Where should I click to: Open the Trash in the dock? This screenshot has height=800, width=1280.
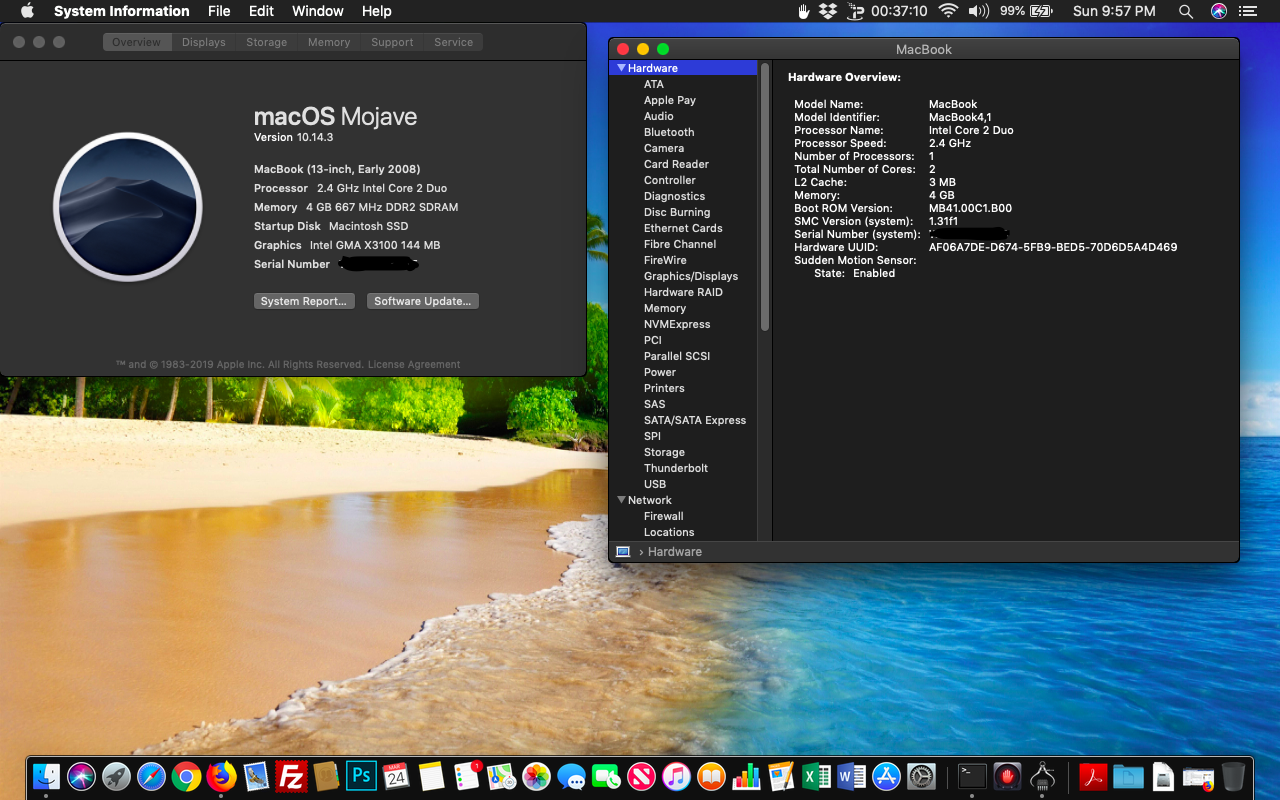point(1233,776)
